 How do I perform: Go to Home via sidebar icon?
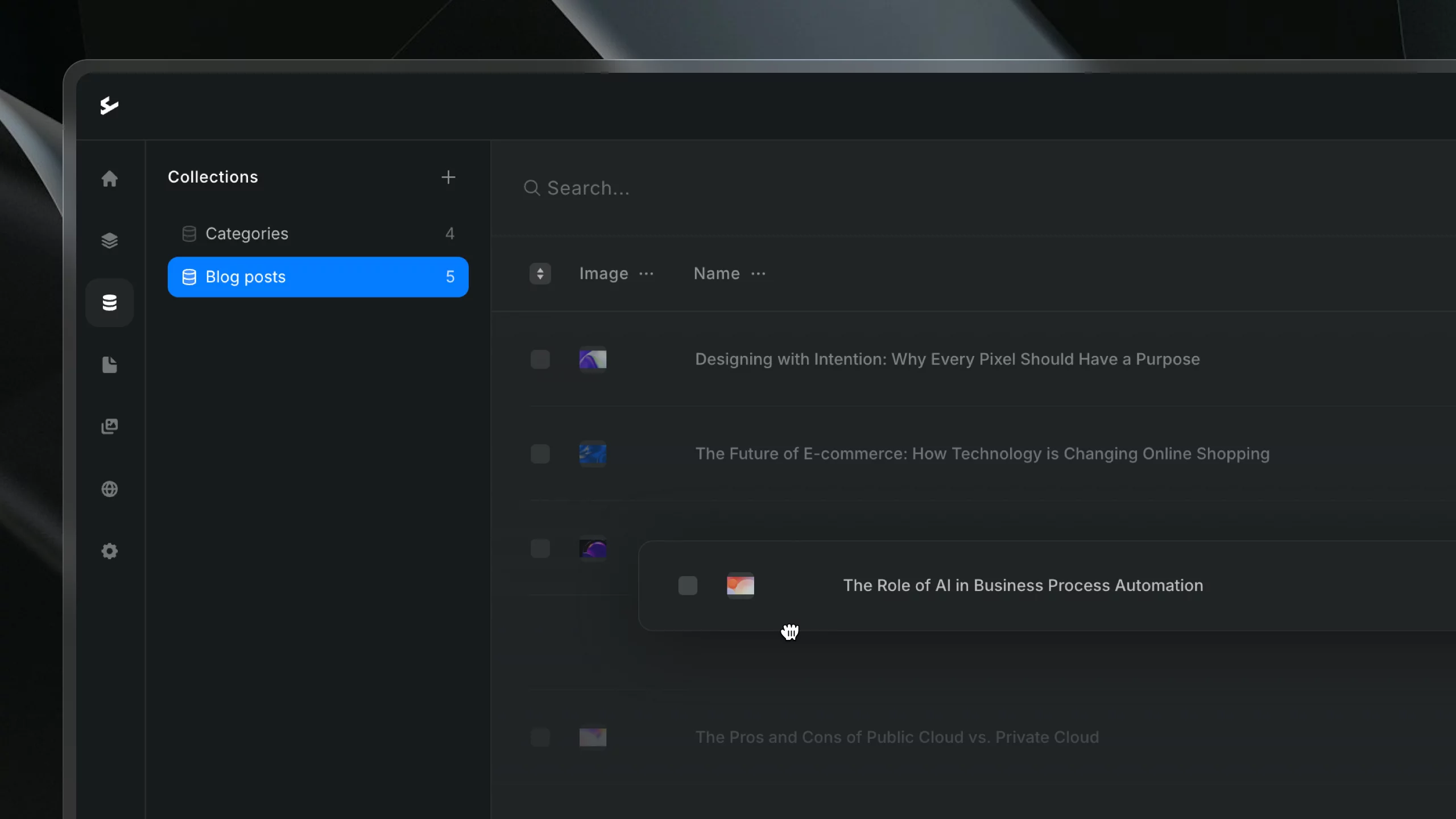pyautogui.click(x=109, y=179)
